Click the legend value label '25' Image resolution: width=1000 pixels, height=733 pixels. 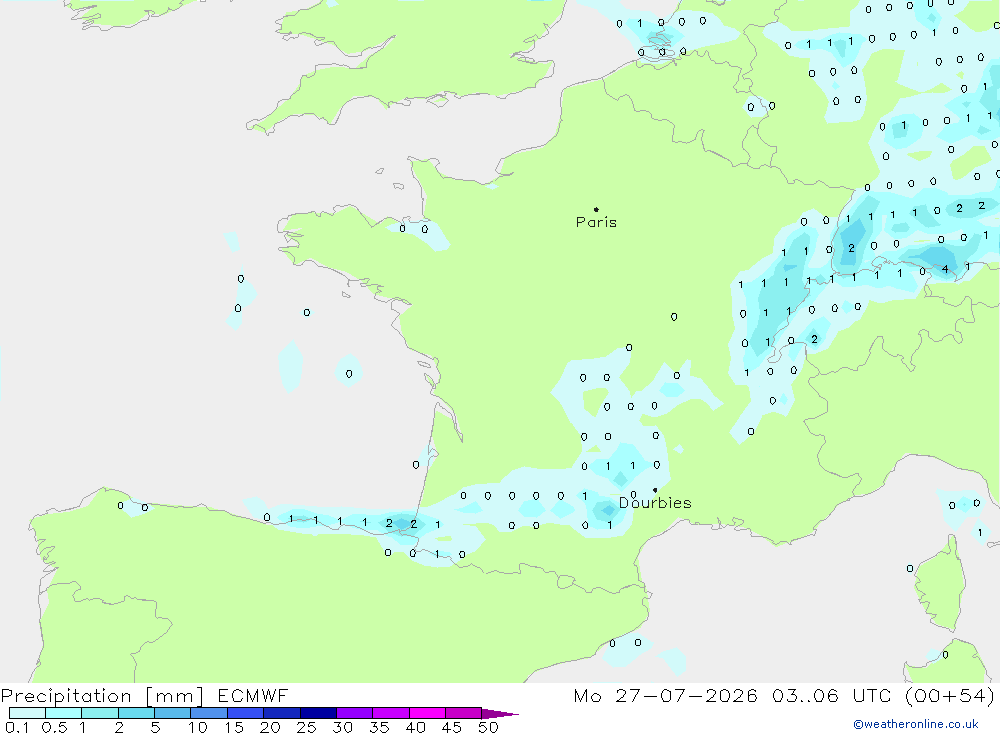(306, 727)
